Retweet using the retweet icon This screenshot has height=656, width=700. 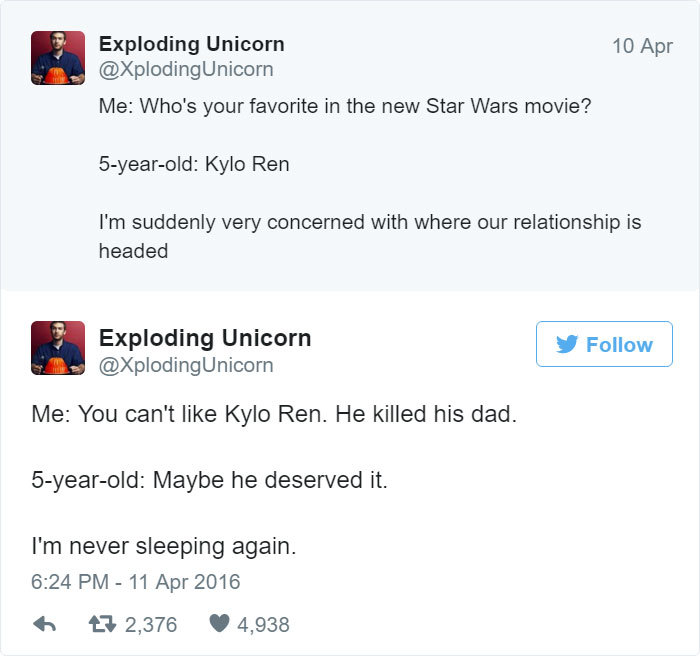click(x=103, y=624)
